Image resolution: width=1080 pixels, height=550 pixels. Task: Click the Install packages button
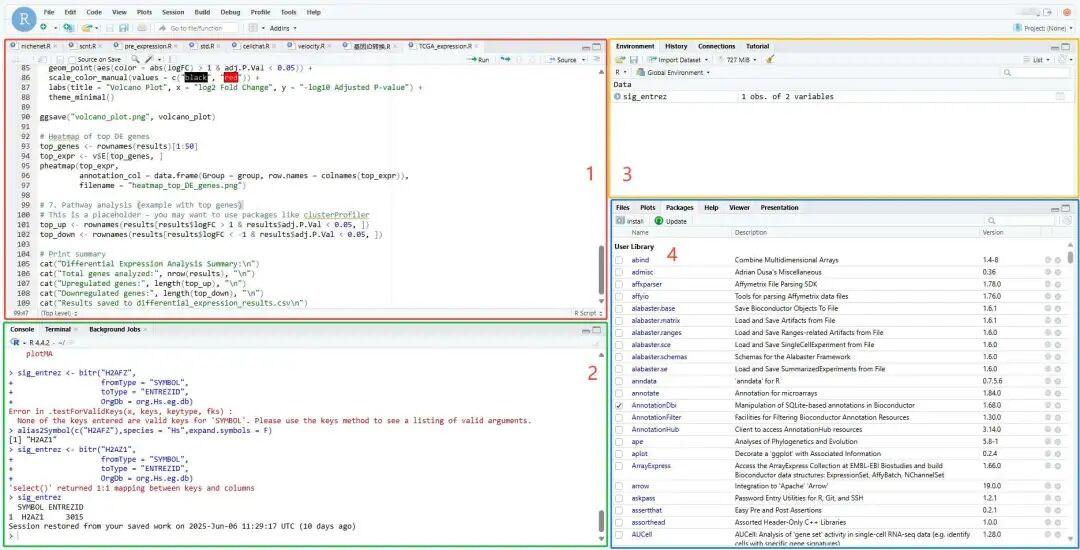pos(630,221)
